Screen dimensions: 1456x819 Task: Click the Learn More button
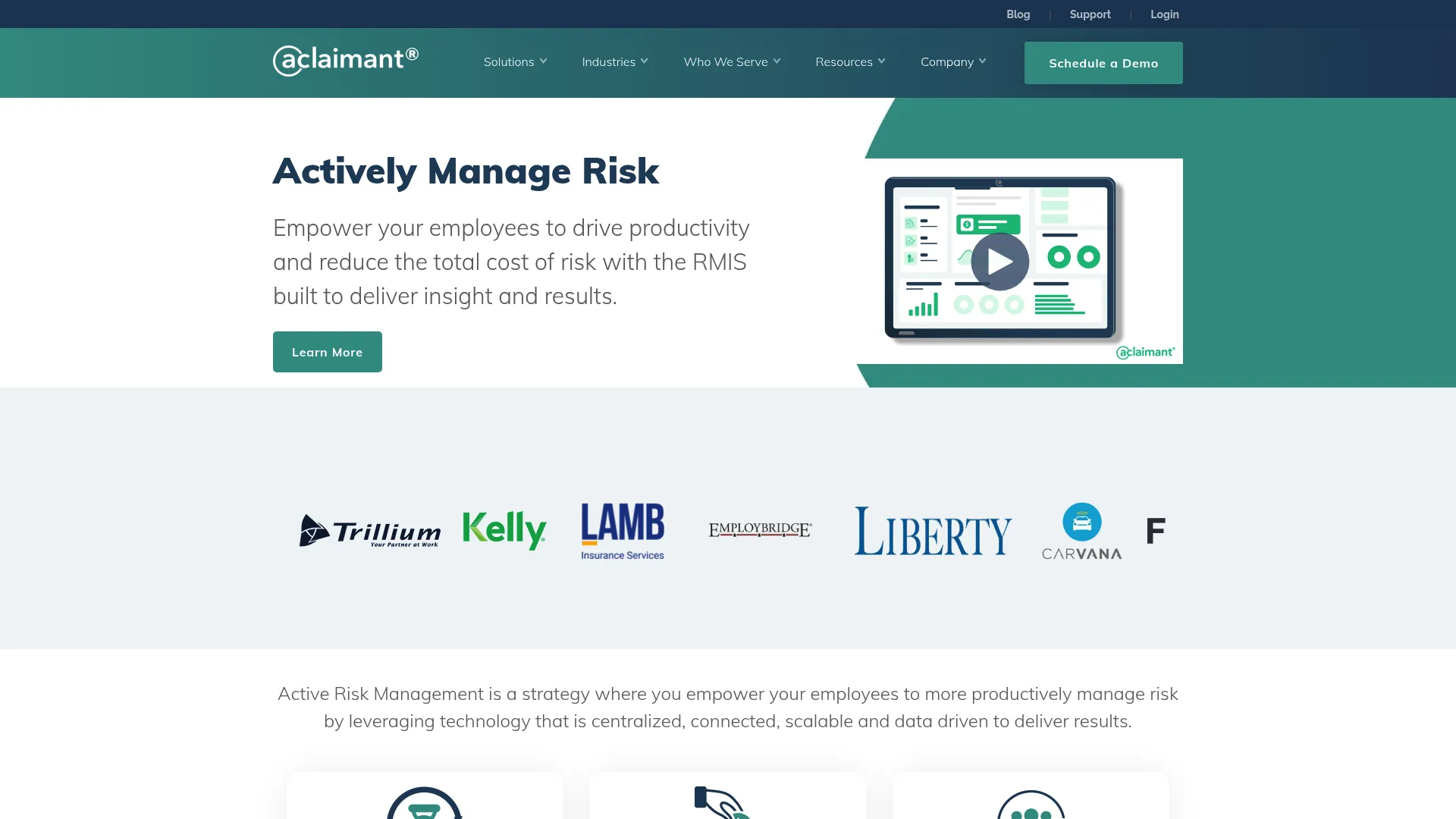(328, 352)
